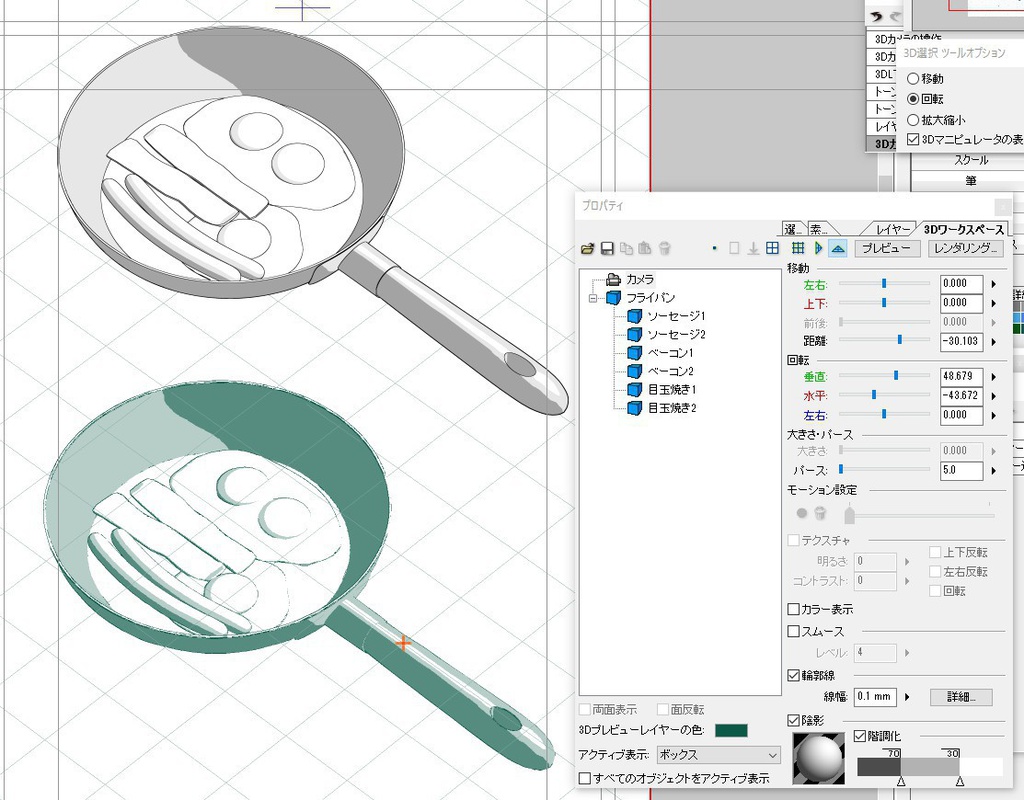Click arrow next to 線幅 value
The height and width of the screenshot is (800, 1024).
tap(907, 697)
